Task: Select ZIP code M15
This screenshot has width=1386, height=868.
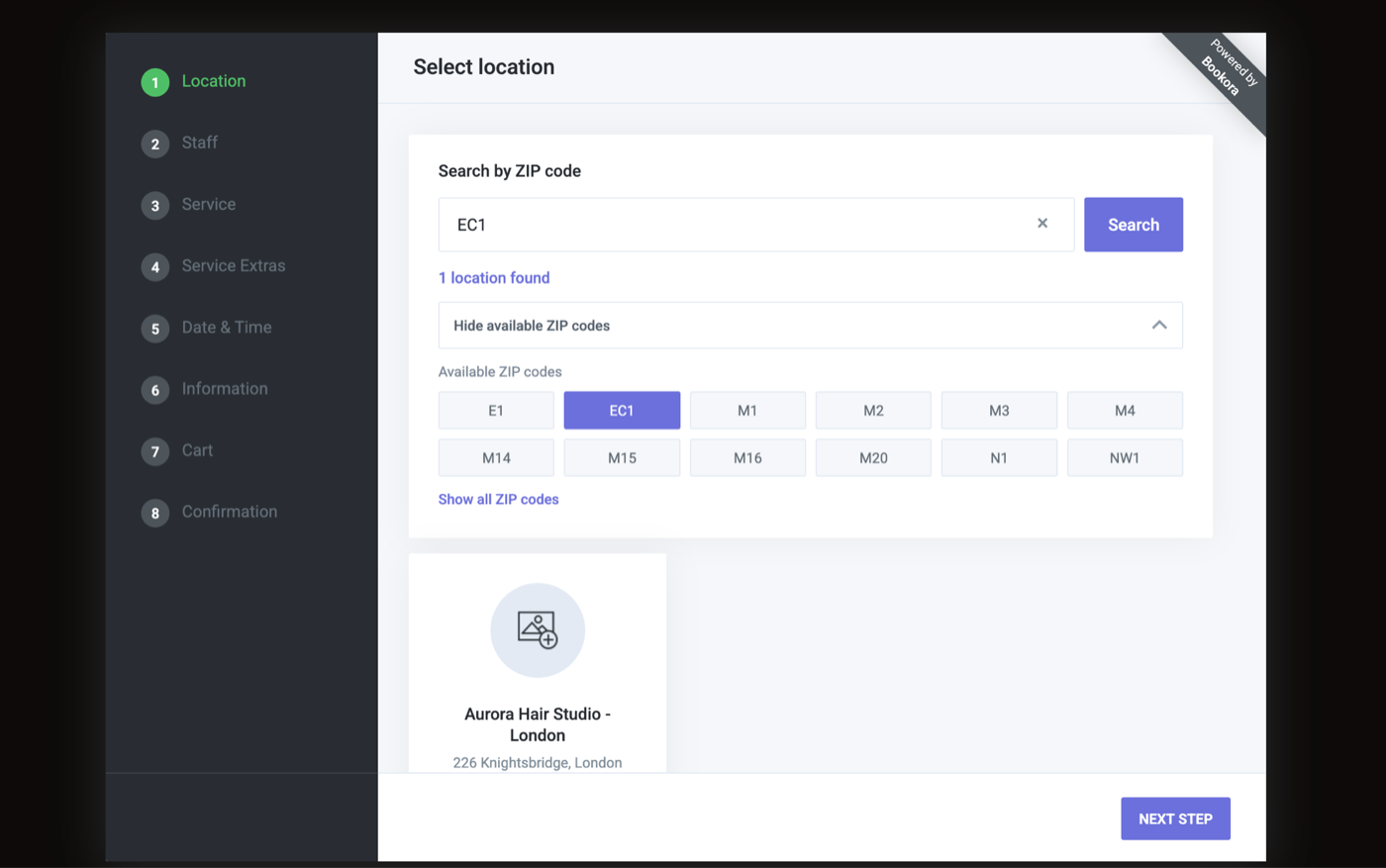Action: point(622,458)
